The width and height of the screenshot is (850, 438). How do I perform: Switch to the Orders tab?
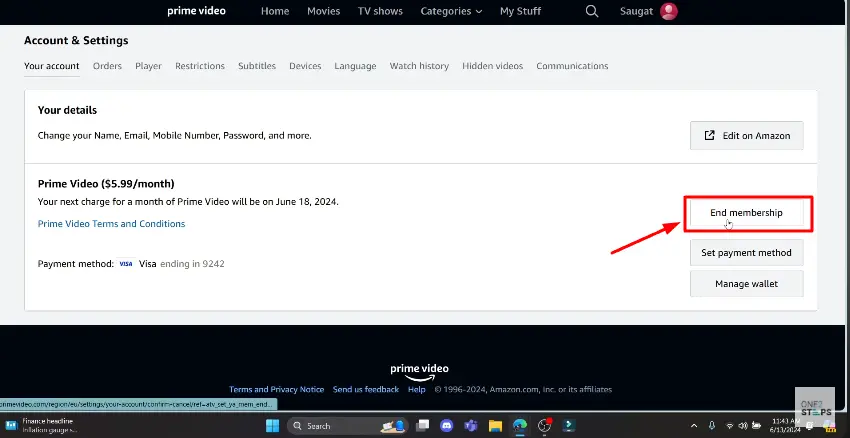tap(107, 66)
